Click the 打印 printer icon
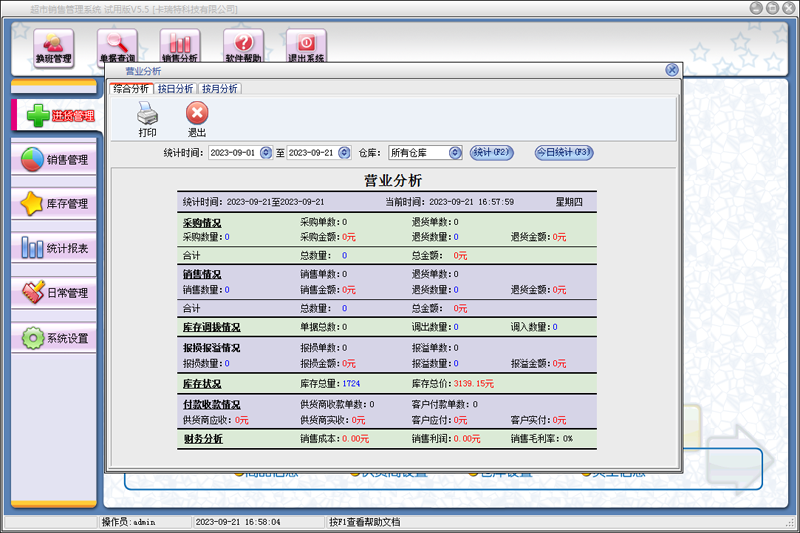Image resolution: width=800 pixels, height=533 pixels. [148, 118]
